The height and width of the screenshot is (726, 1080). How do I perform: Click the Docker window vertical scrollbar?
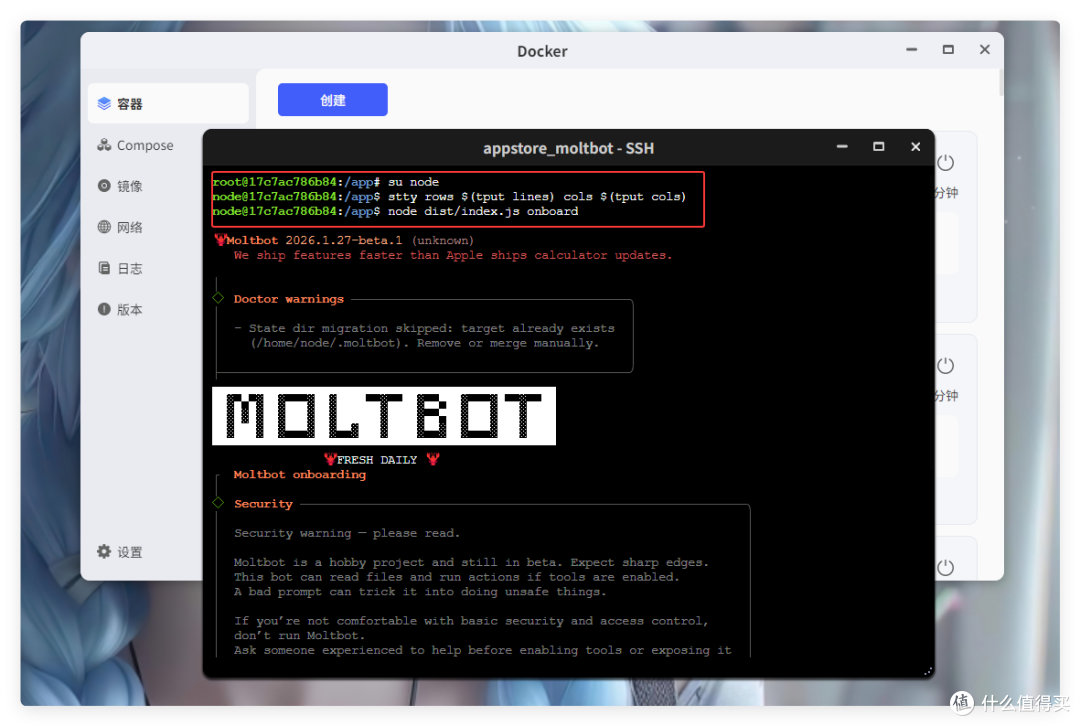[x=1001, y=83]
